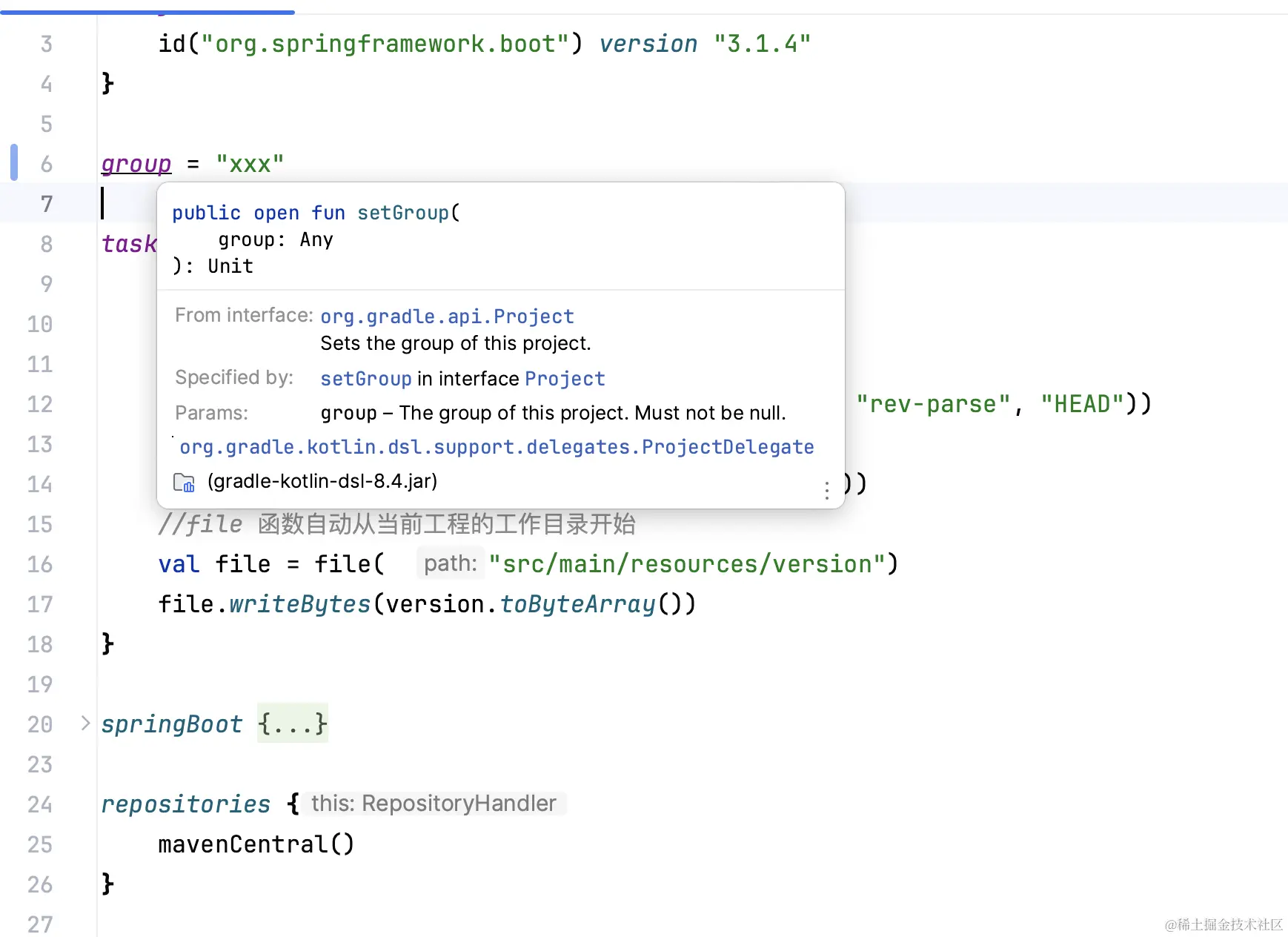Viewport: 1288px width, 937px height.
Task: Click line number 16 in the gutter
Action: pyautogui.click(x=40, y=564)
